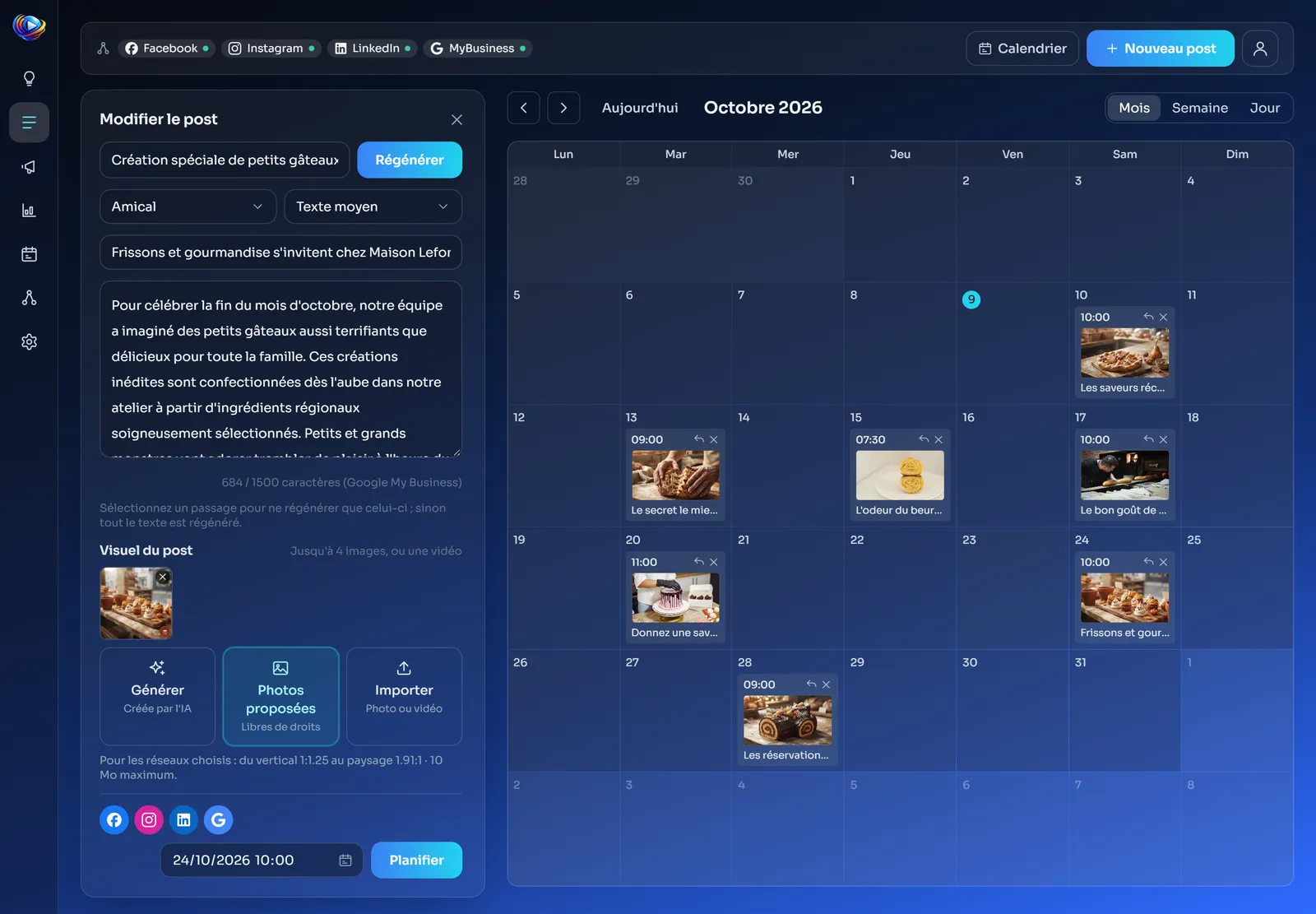Image resolution: width=1316 pixels, height=914 pixels.
Task: Go to the previous month arrow
Action: coord(524,108)
